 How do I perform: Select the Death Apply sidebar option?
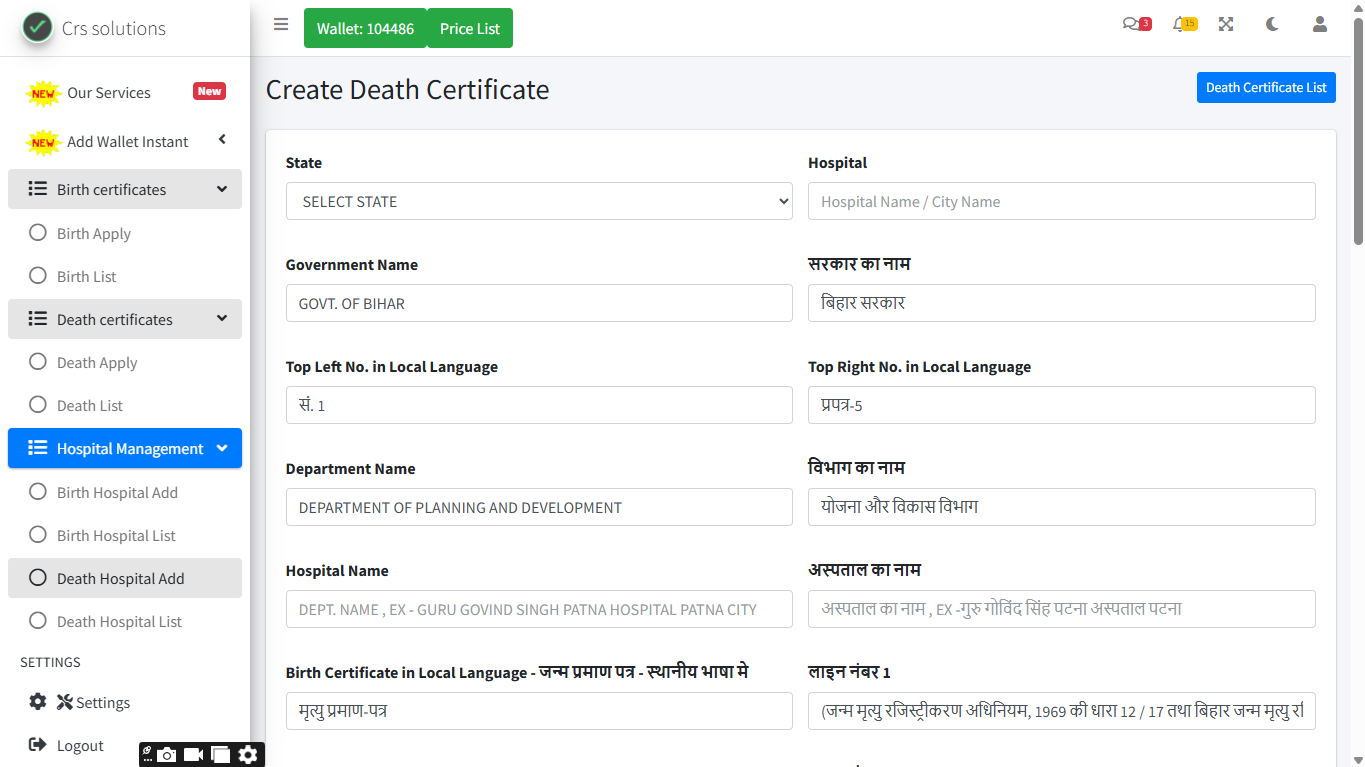pyautogui.click(x=96, y=363)
